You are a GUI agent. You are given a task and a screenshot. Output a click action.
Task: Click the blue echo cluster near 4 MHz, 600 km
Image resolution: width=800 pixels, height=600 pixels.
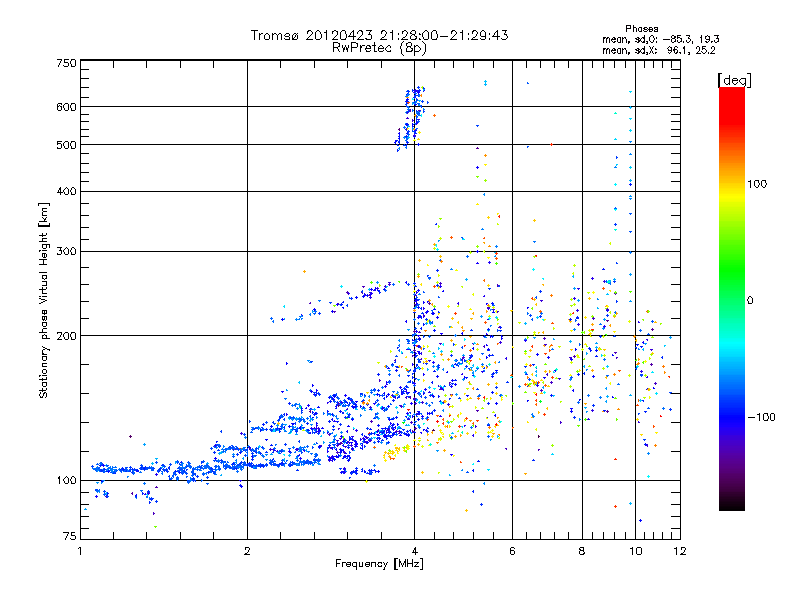point(412,118)
